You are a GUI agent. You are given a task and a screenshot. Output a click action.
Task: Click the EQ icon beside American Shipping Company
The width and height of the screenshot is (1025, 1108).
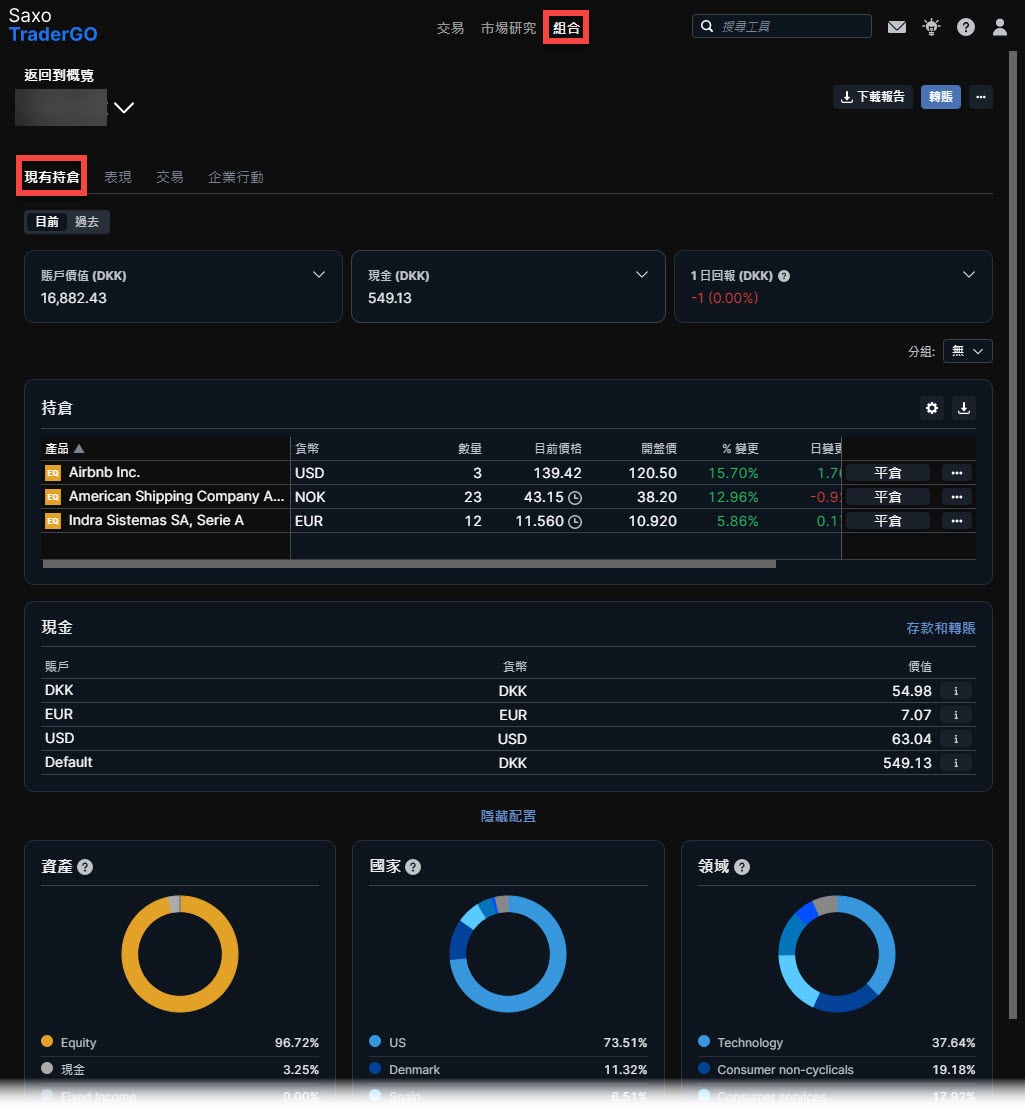coord(53,497)
